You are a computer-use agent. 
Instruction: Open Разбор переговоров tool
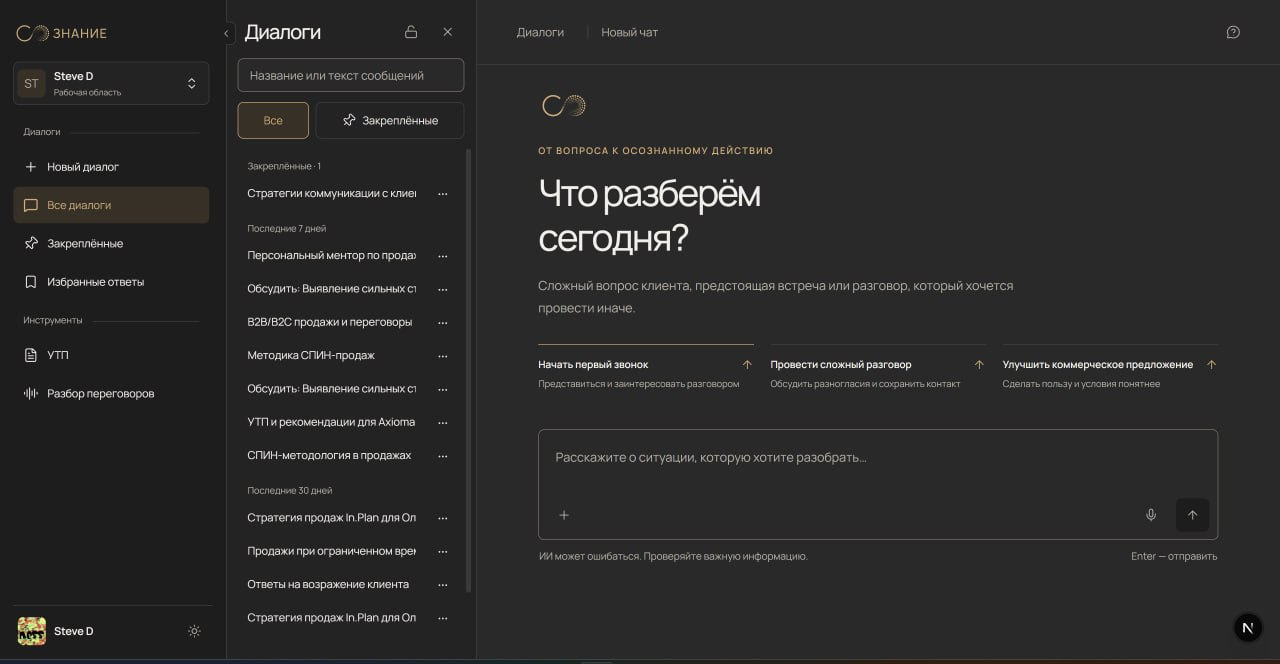pos(111,393)
